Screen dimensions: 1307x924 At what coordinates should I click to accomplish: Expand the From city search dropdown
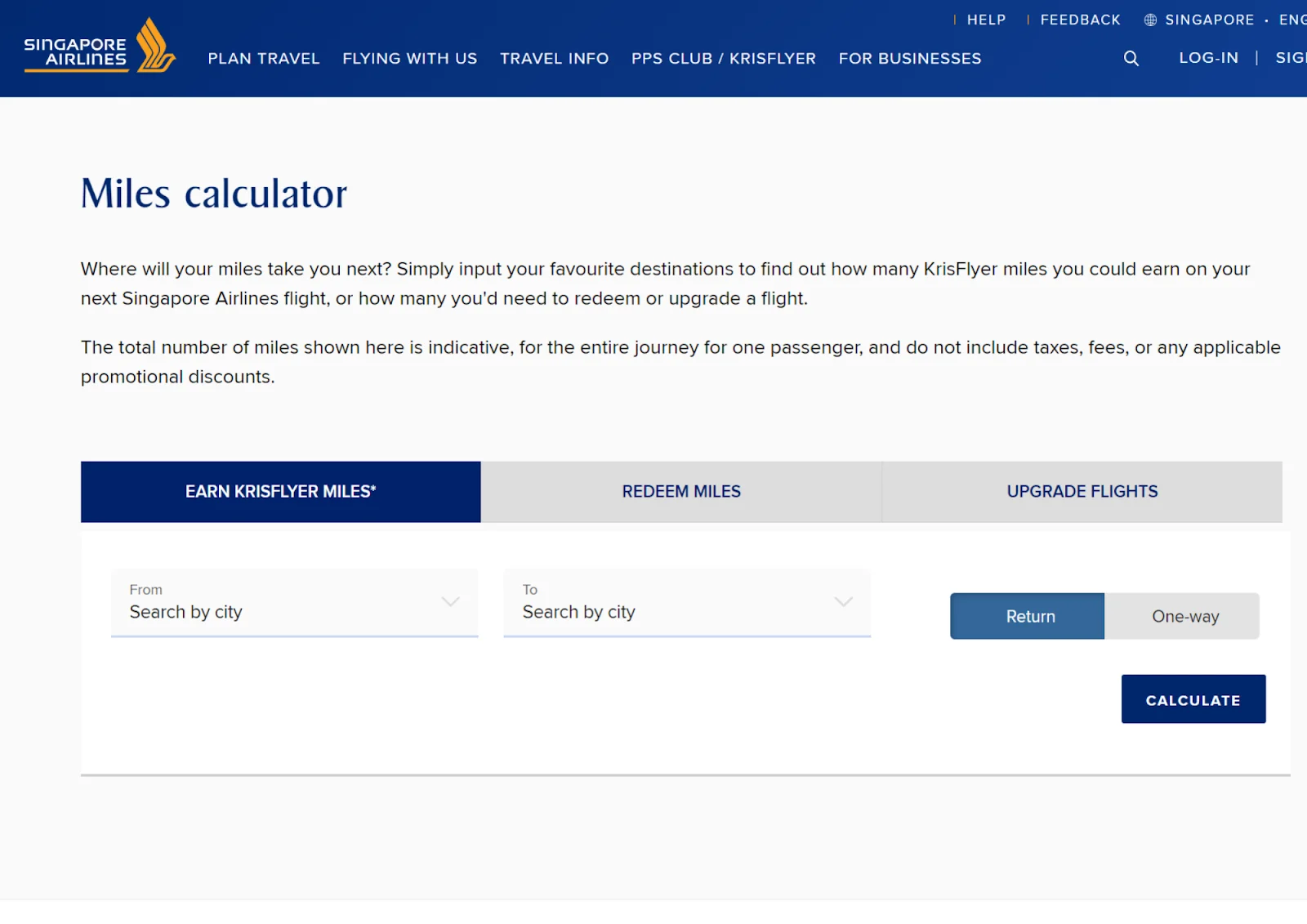(x=450, y=601)
